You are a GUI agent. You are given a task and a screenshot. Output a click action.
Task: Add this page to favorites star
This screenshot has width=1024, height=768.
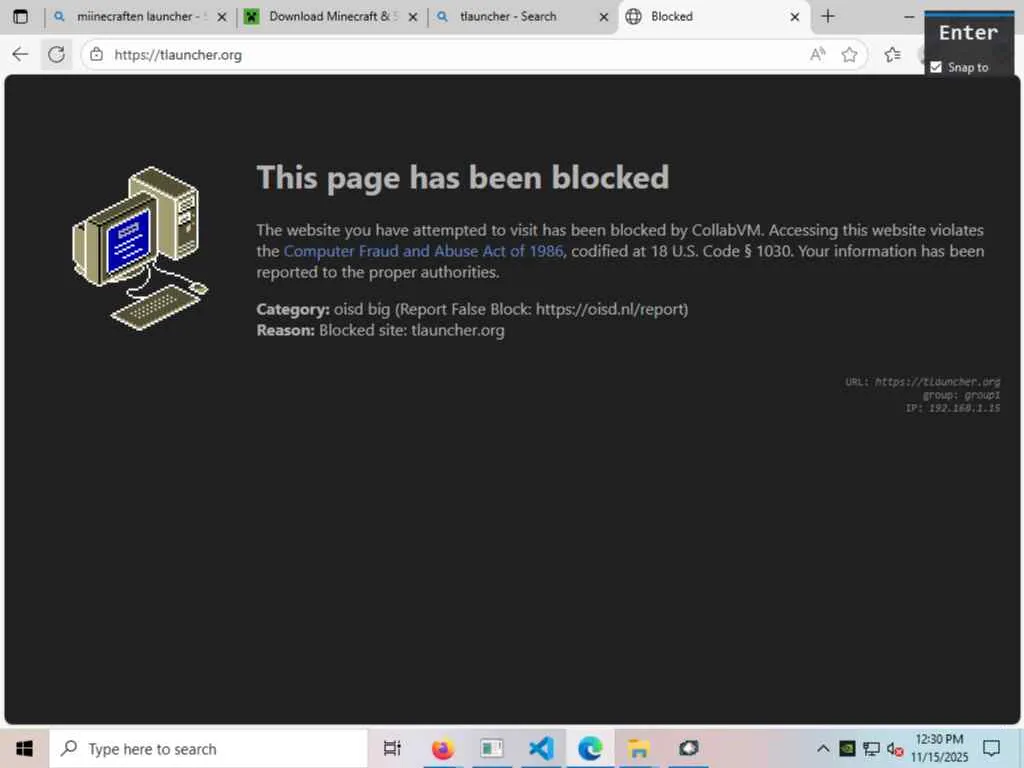pos(849,55)
